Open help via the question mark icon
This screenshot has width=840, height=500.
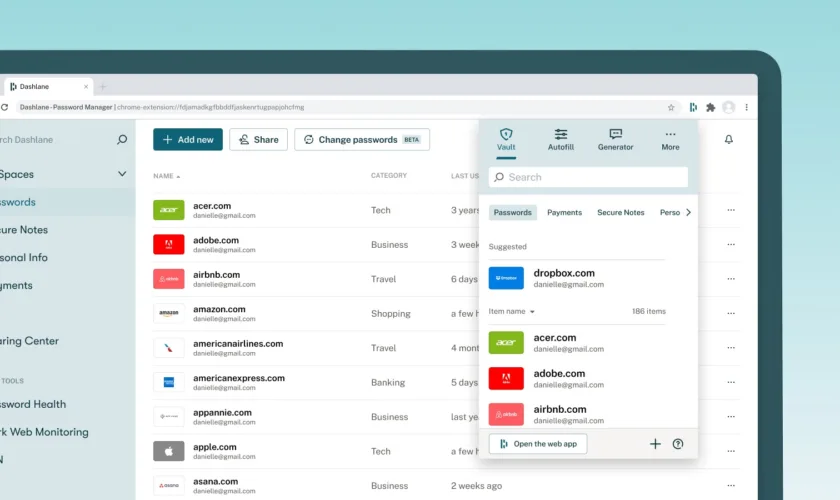(678, 444)
